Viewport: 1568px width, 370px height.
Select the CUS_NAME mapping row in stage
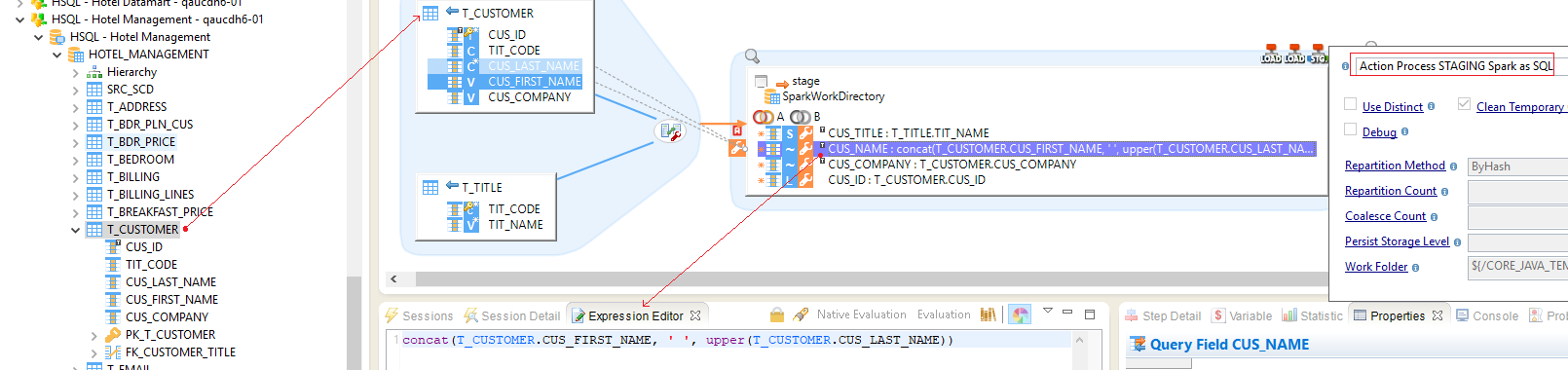tap(1037, 149)
